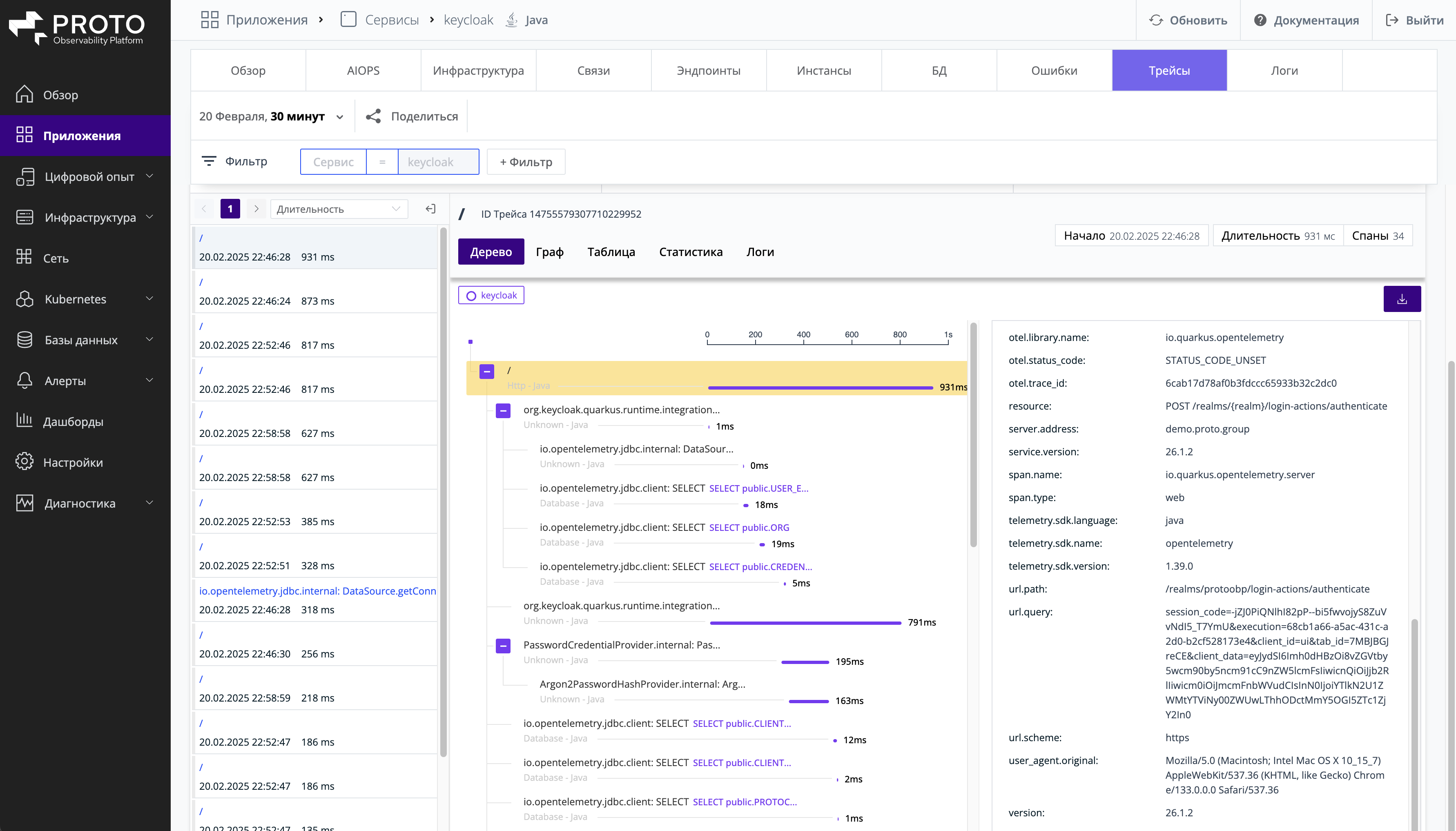1456x831 pixels.
Task: Go to next page of traces
Action: (x=256, y=209)
